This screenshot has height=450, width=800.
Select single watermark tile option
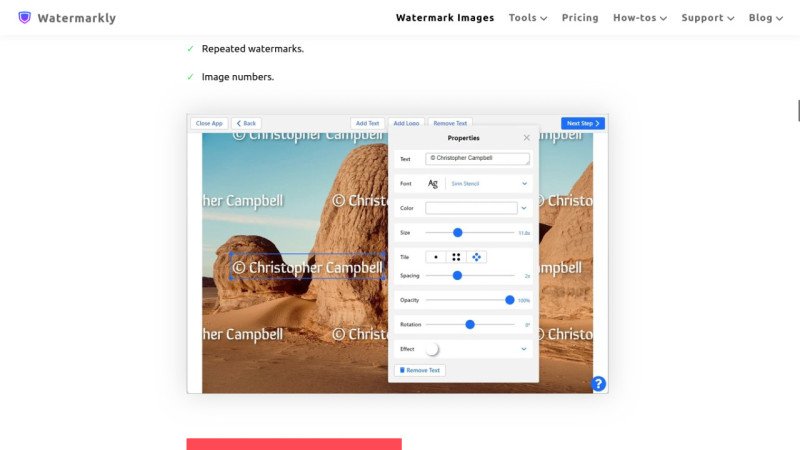pyautogui.click(x=436, y=257)
